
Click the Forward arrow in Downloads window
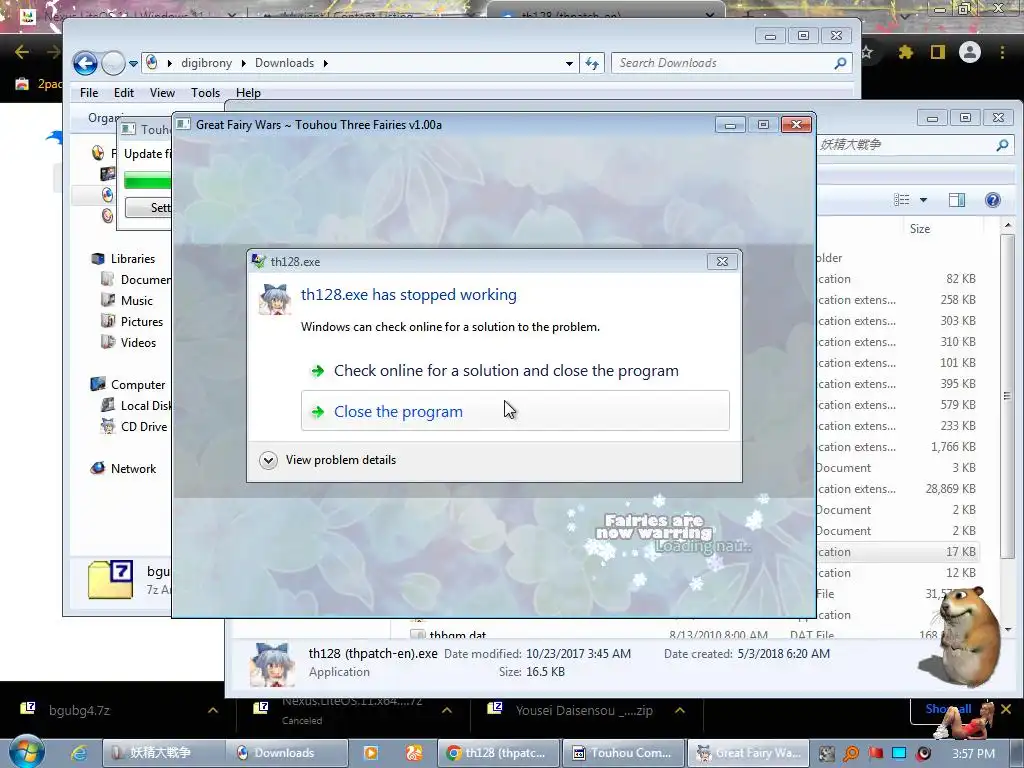coord(113,63)
